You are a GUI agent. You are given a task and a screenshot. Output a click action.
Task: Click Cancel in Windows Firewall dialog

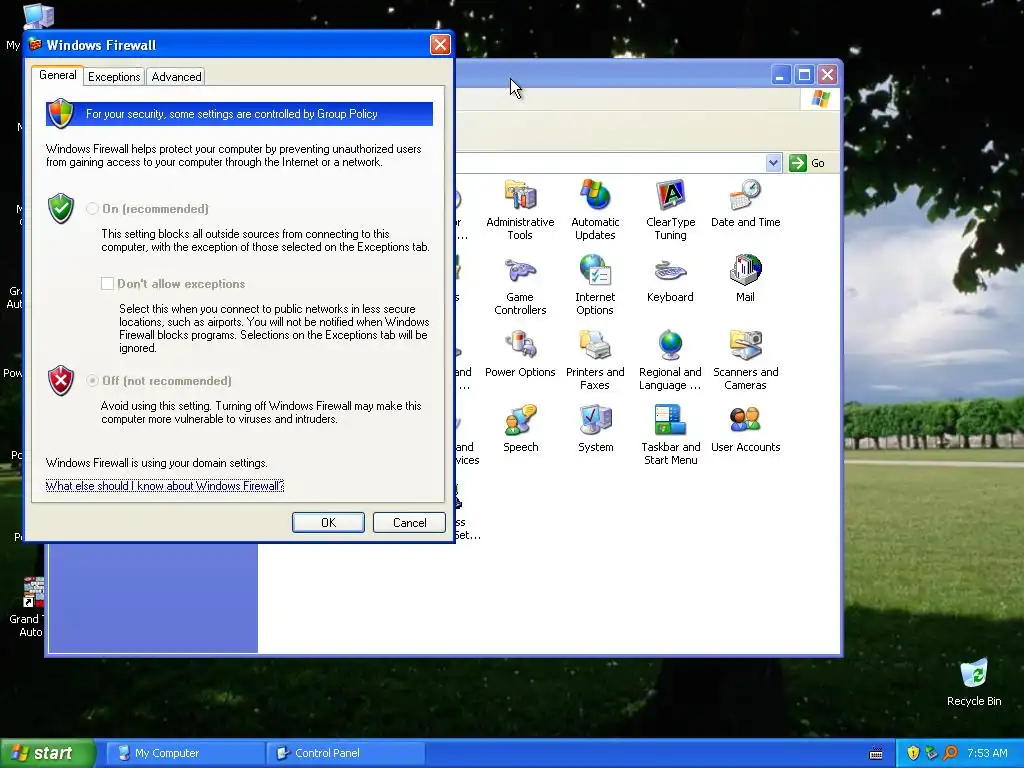click(409, 522)
